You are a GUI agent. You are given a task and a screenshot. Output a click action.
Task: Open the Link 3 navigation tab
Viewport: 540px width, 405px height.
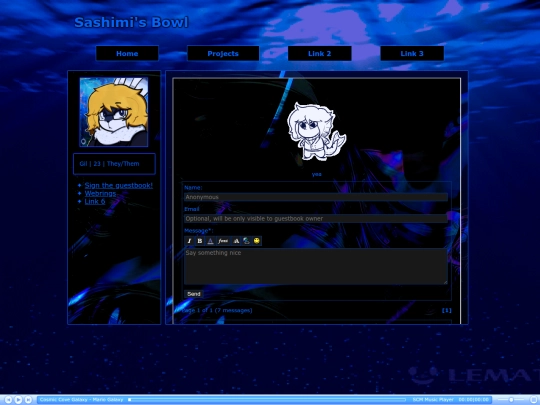412,53
